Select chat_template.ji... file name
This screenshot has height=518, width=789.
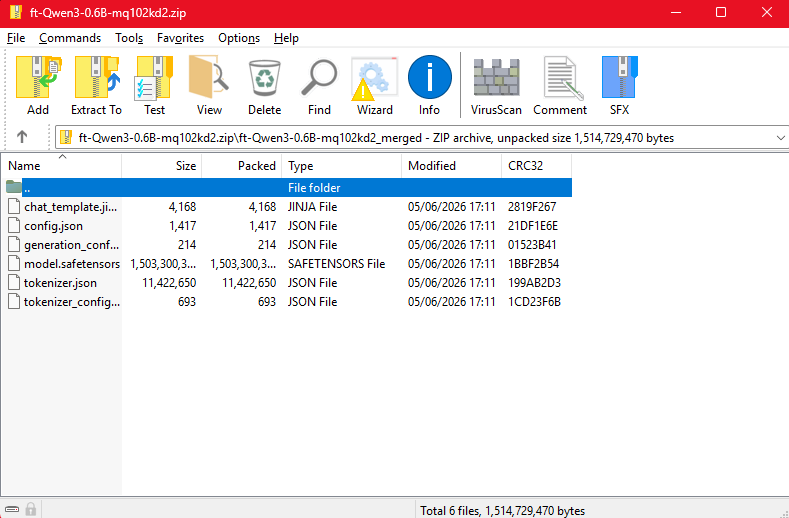click(71, 207)
